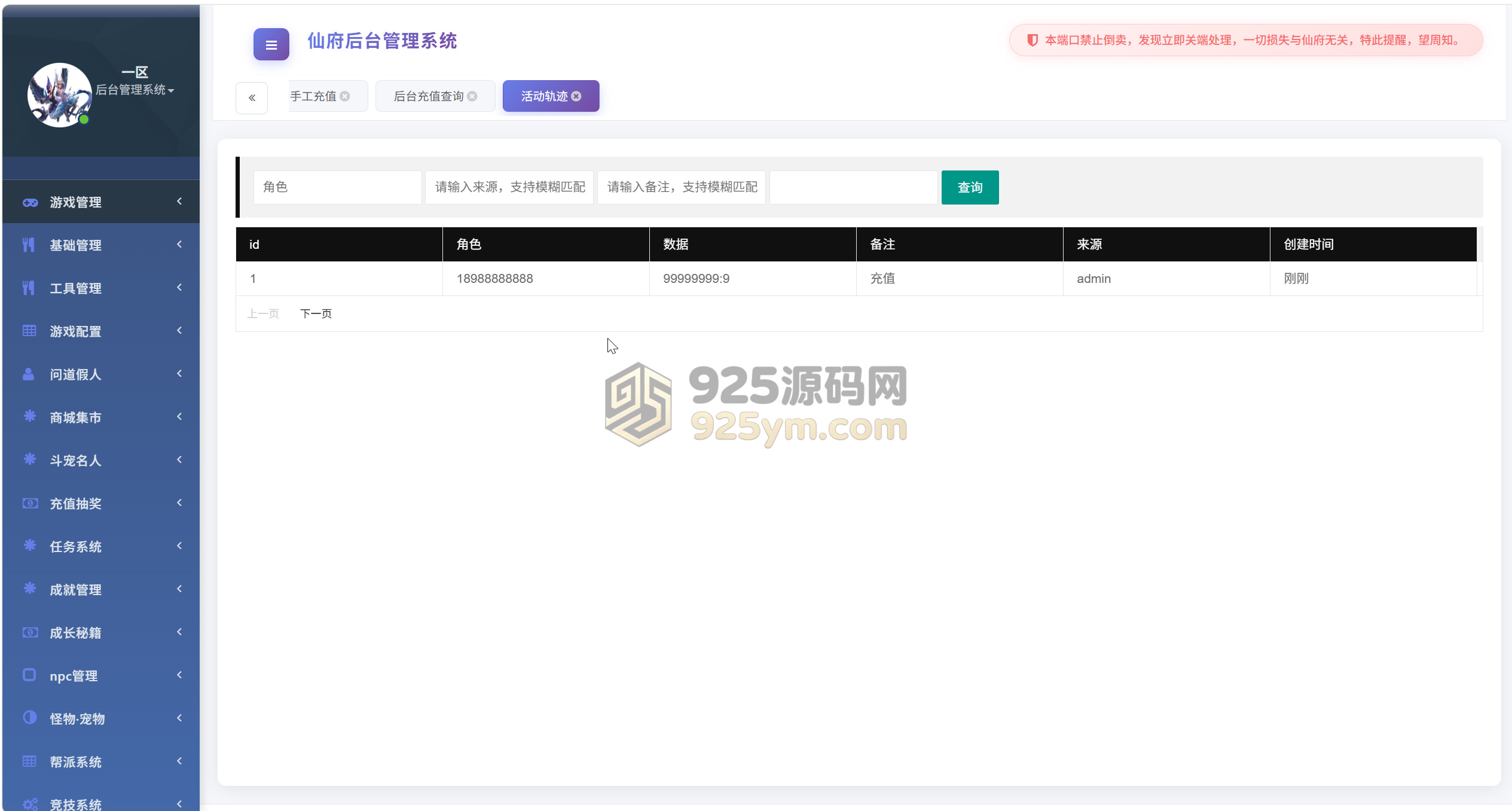
Task: Click the half-circle icon beside 怪物·宠物
Action: pyautogui.click(x=29, y=717)
